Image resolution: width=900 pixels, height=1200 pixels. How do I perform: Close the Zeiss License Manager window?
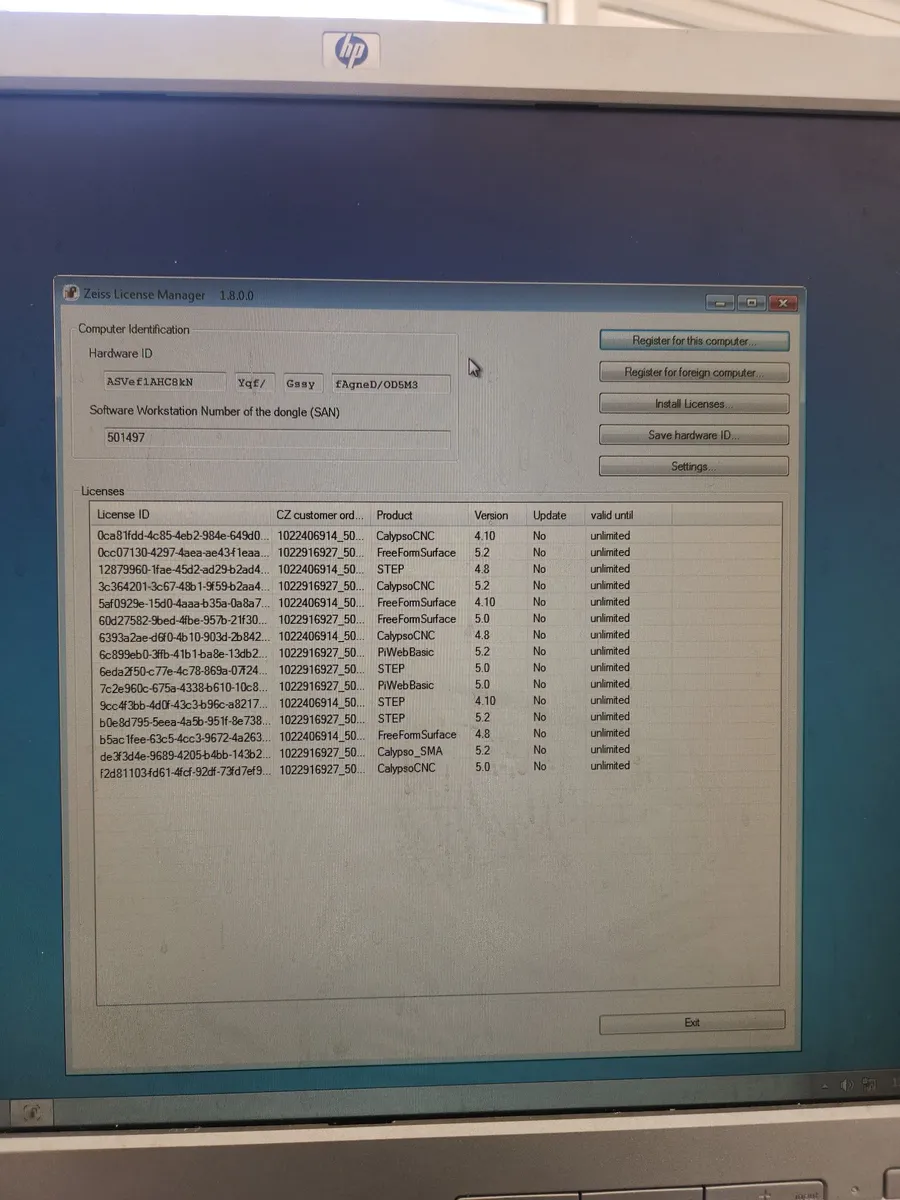tap(782, 303)
